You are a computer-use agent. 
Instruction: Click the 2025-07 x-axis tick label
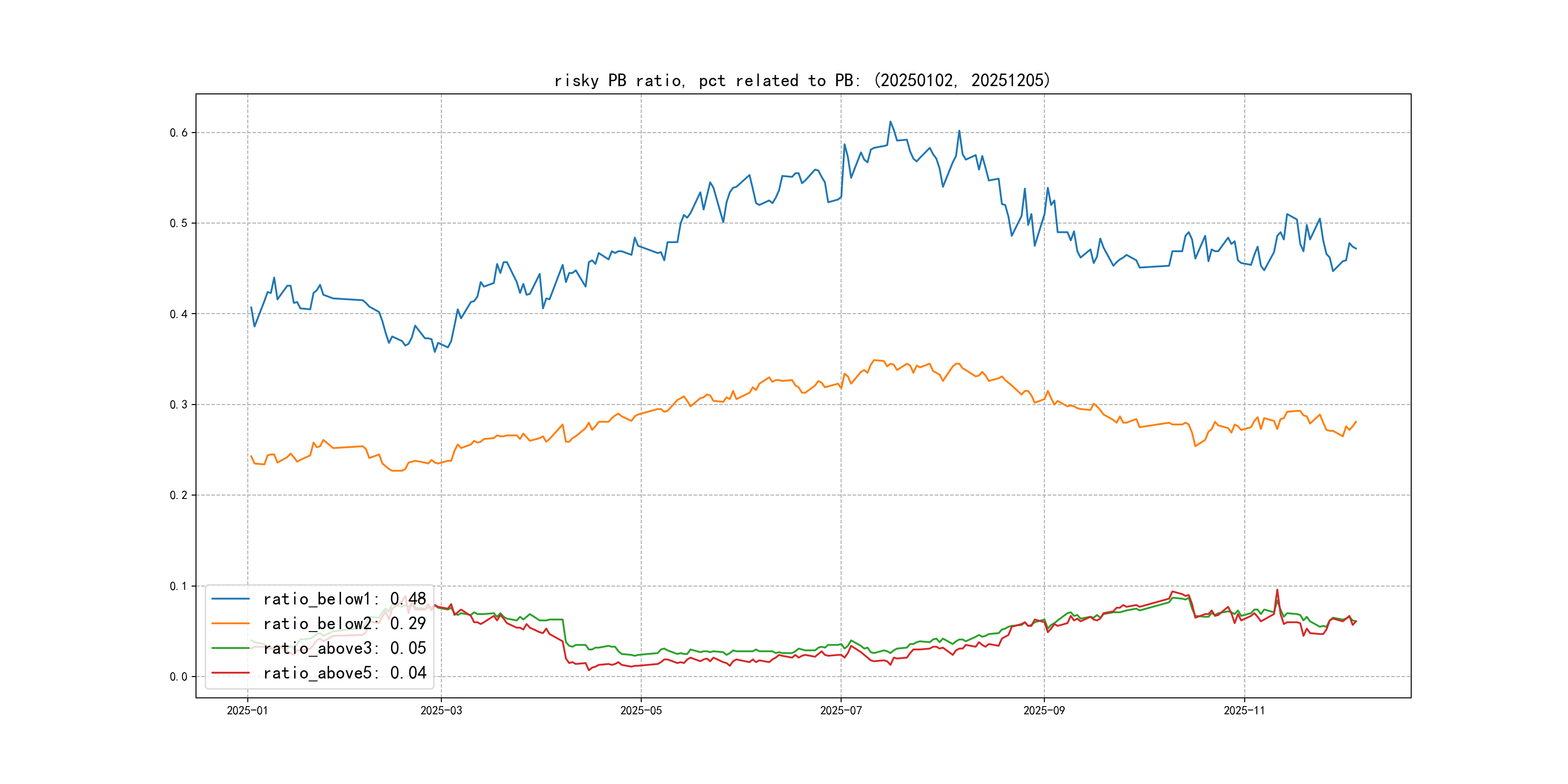click(x=841, y=710)
